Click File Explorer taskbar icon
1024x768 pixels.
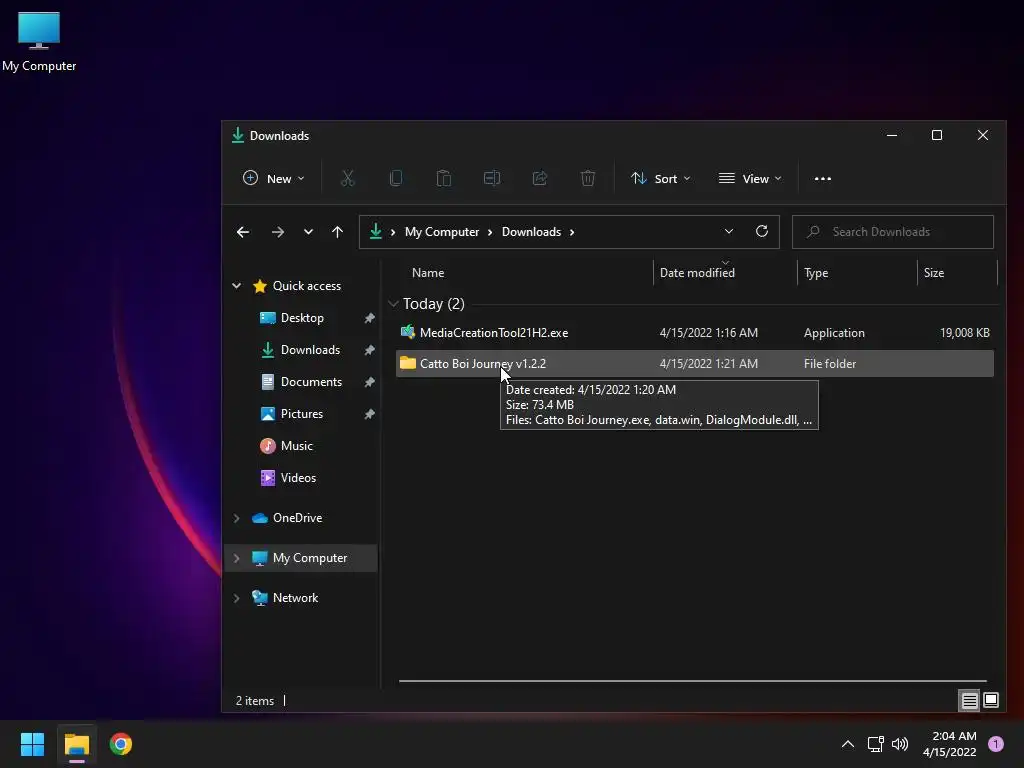76,744
